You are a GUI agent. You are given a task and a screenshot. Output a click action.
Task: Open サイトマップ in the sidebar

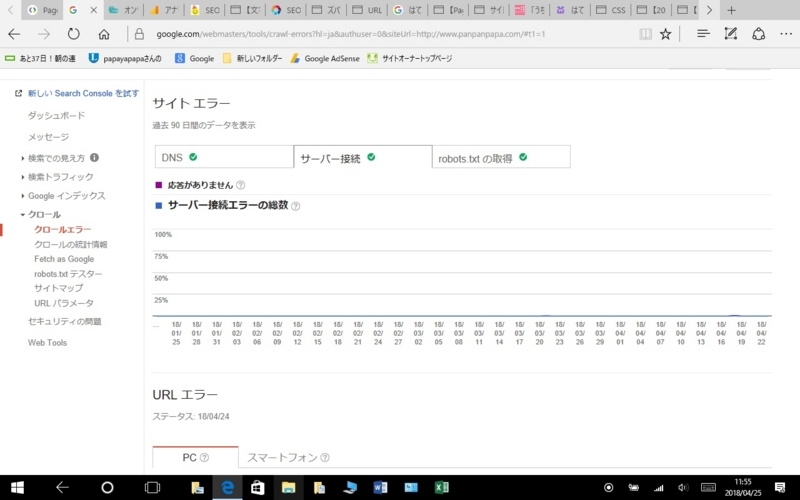(x=59, y=288)
